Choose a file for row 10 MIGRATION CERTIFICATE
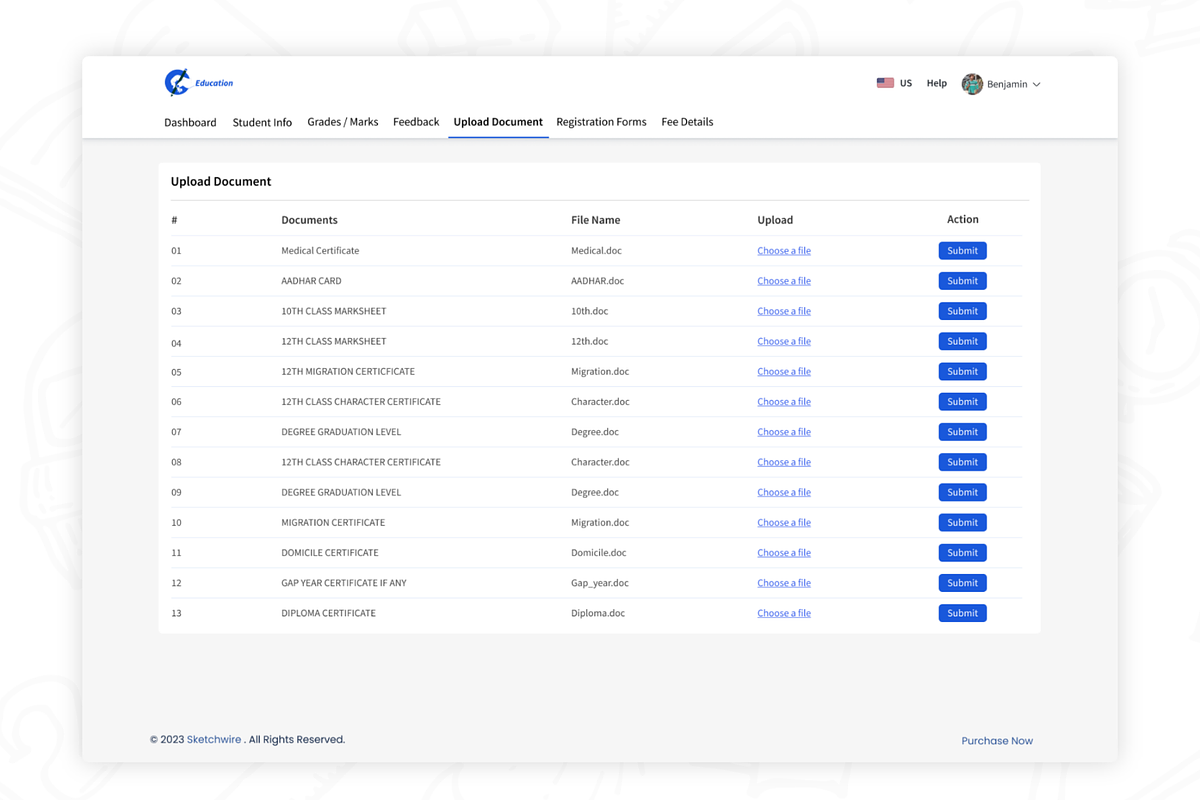Screen dimensions: 1200x800 [784, 522]
